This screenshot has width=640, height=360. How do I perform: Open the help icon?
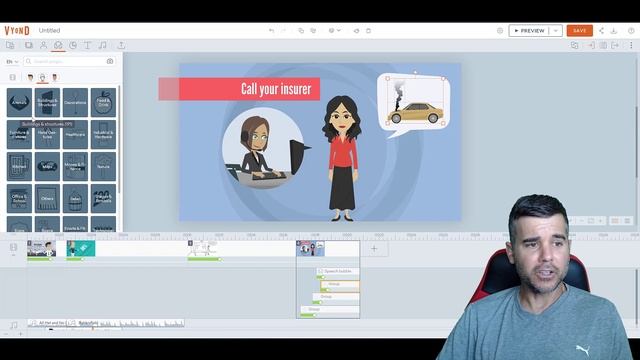tap(631, 31)
